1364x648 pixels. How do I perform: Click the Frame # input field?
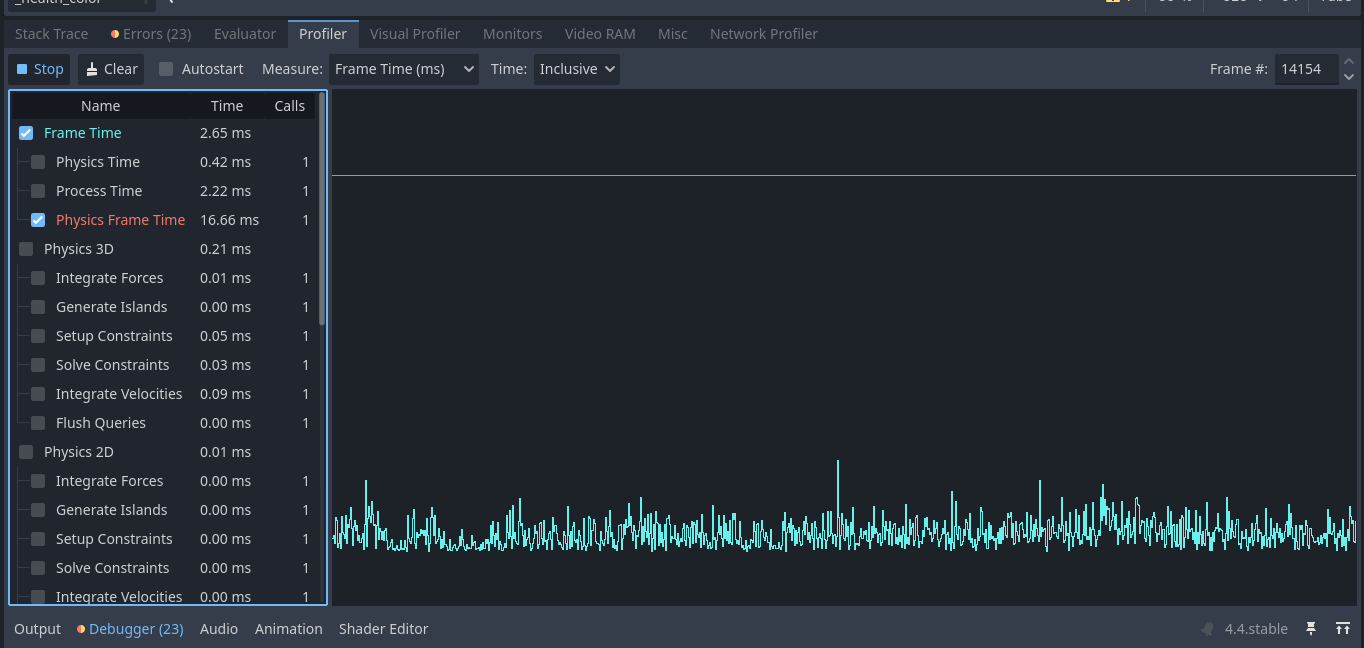click(1304, 69)
